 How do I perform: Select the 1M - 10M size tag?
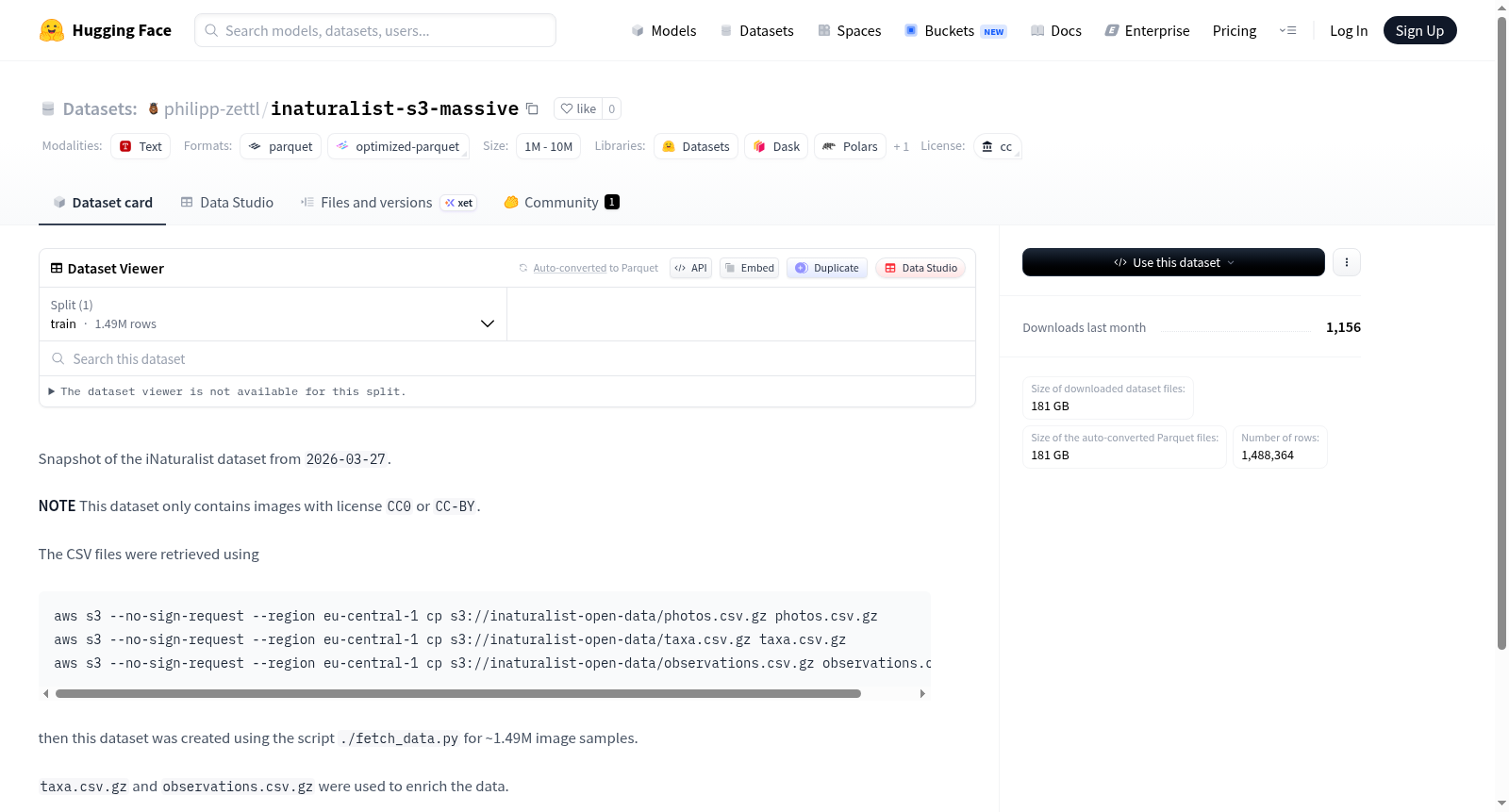[x=548, y=146]
